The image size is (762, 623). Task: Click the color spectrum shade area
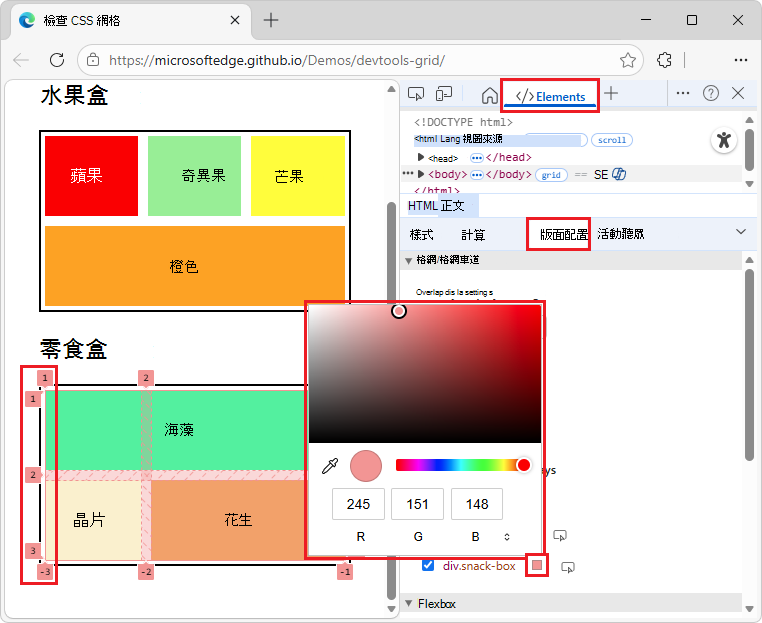click(425, 373)
